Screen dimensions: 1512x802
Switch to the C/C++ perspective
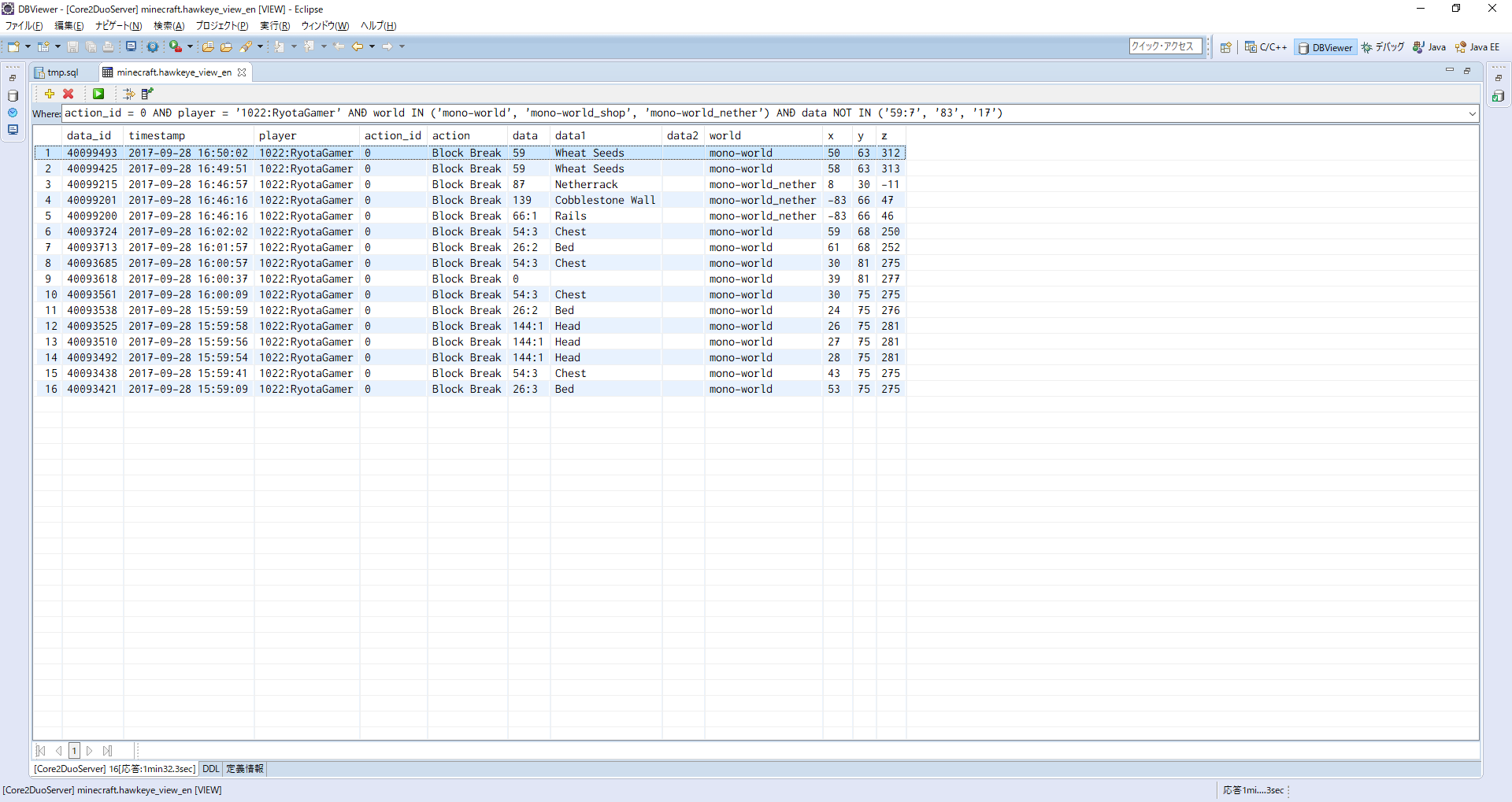1266,47
